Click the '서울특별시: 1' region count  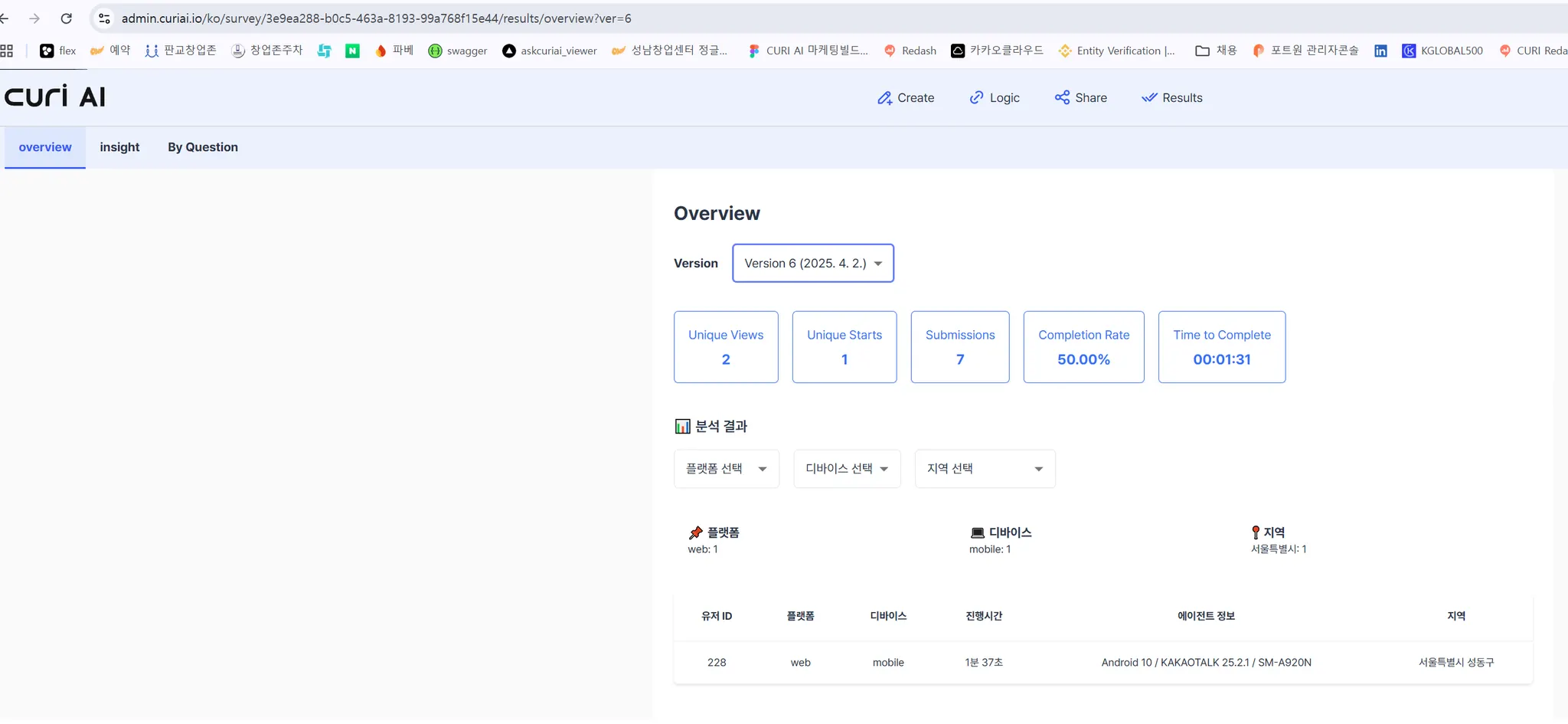click(x=1279, y=549)
